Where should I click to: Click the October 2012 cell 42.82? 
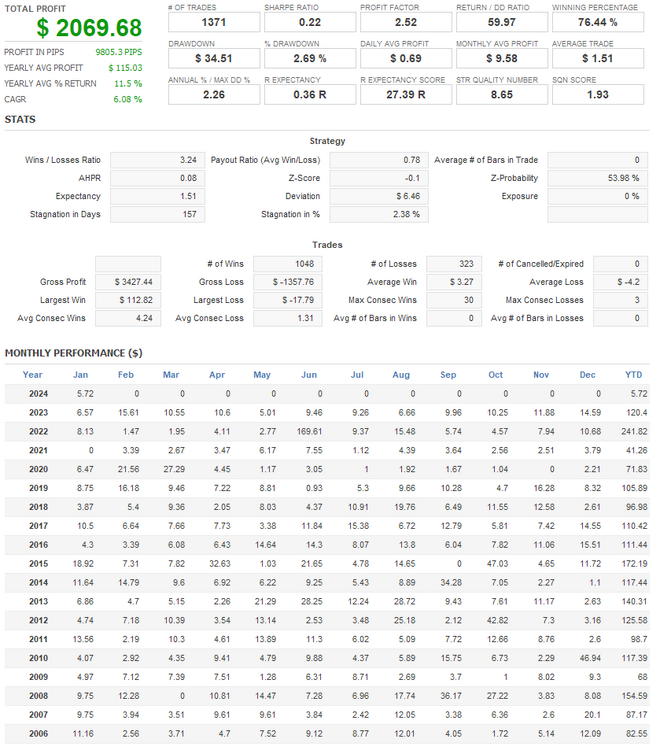497,620
